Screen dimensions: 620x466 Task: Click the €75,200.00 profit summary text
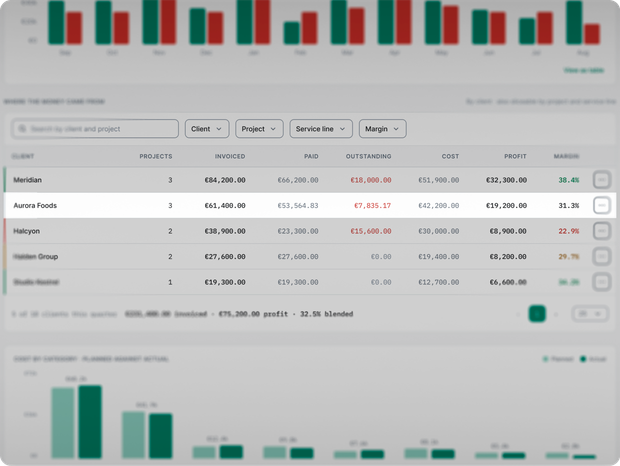253,314
